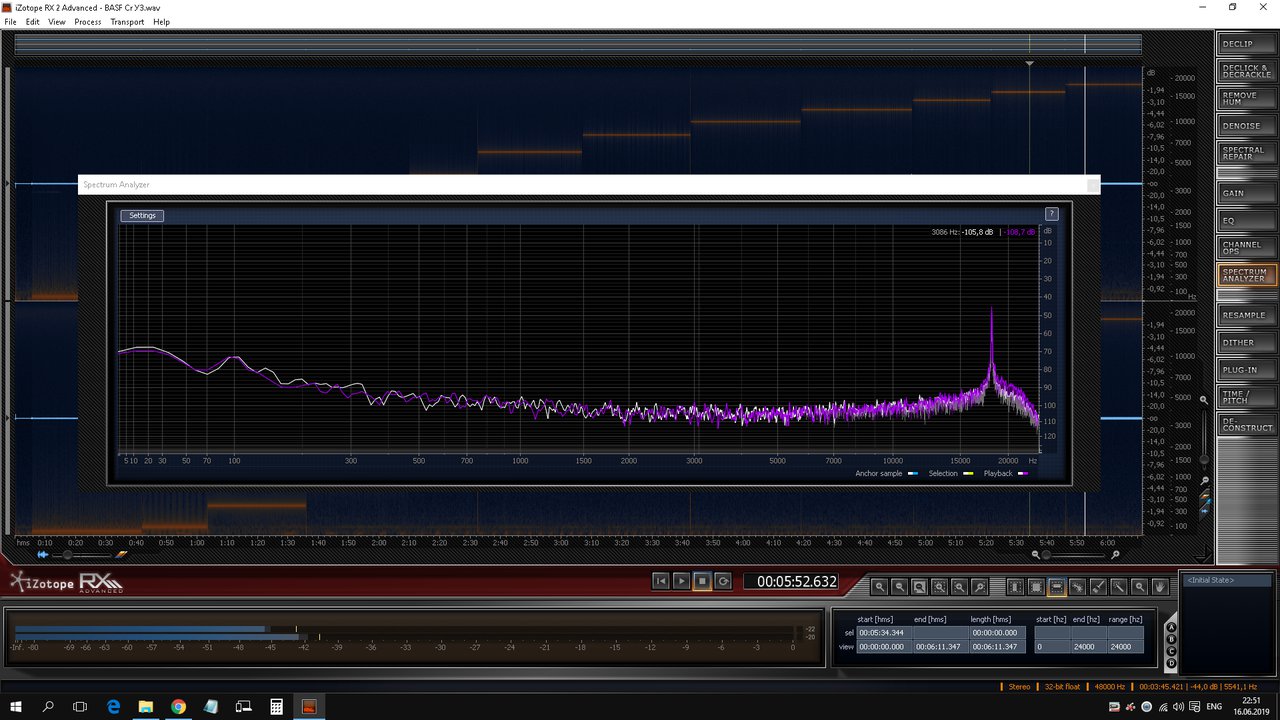The image size is (1280, 720).
Task: Select the hand grab tool
Action: [1160, 587]
